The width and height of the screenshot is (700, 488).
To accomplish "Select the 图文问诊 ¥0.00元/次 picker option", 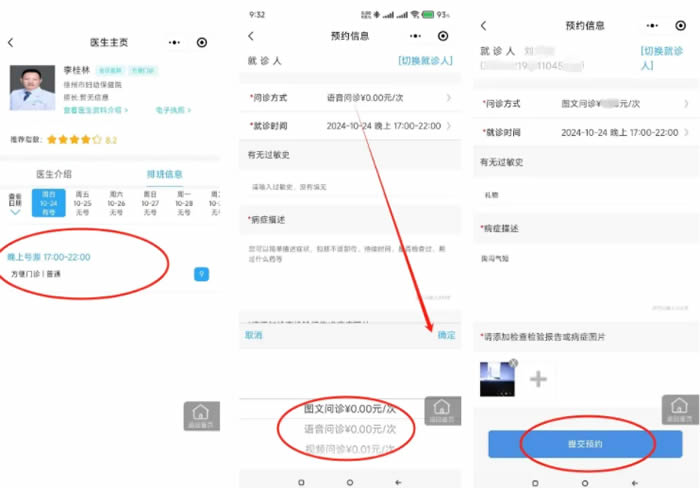I will pos(349,408).
